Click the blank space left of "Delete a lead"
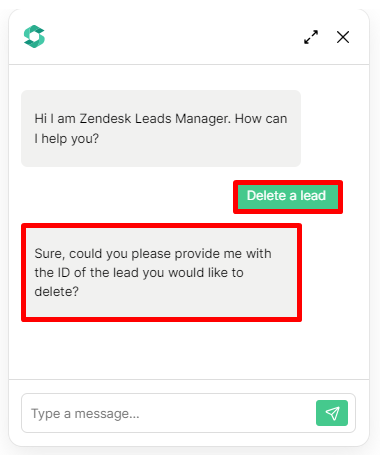This screenshot has height=455, width=380. pyautogui.click(x=127, y=197)
